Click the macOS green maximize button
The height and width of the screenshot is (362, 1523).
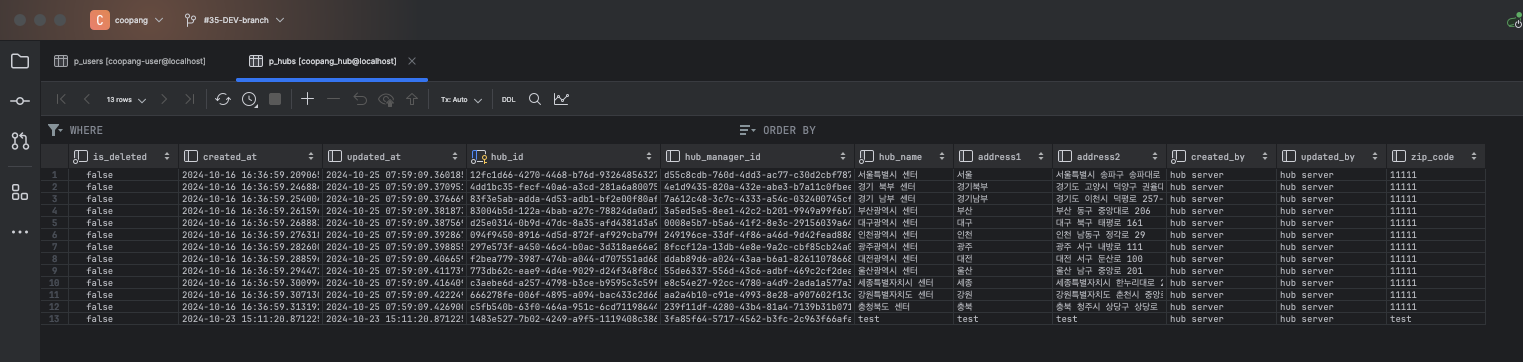(60, 20)
